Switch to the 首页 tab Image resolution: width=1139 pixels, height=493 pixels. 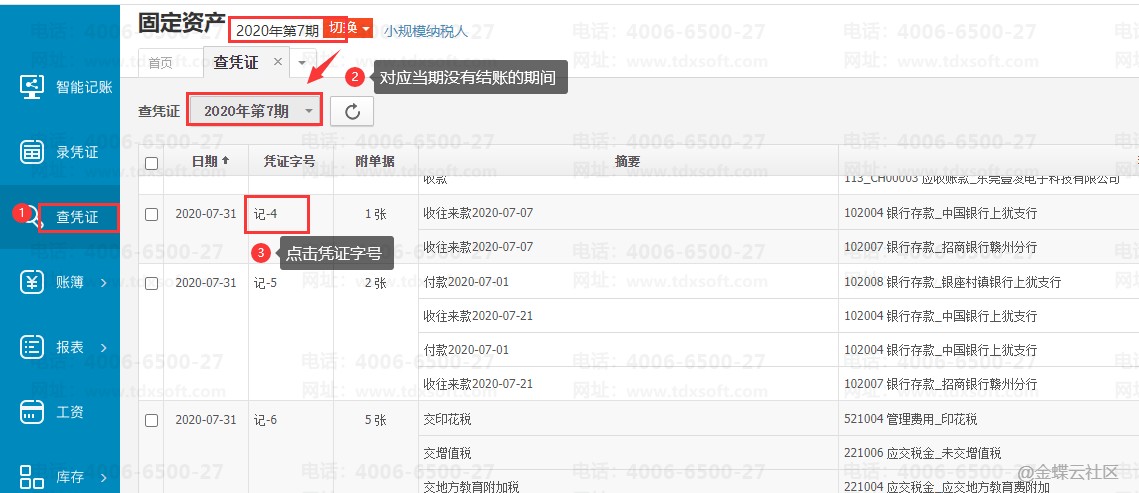click(x=160, y=63)
